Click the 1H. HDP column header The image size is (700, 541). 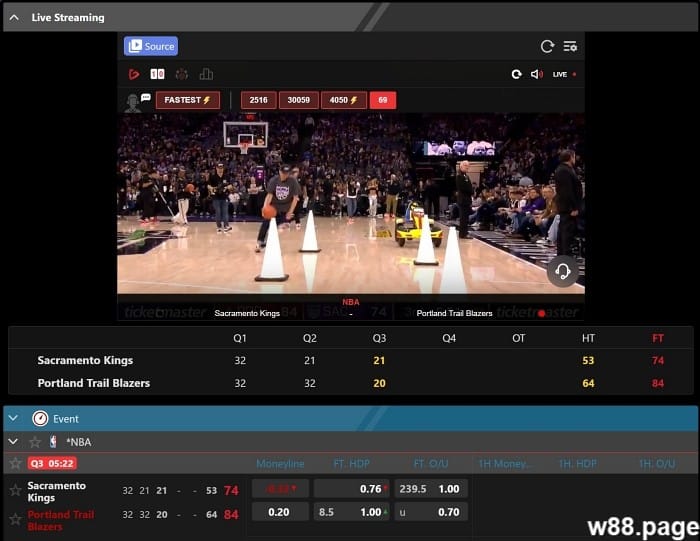[x=577, y=464]
